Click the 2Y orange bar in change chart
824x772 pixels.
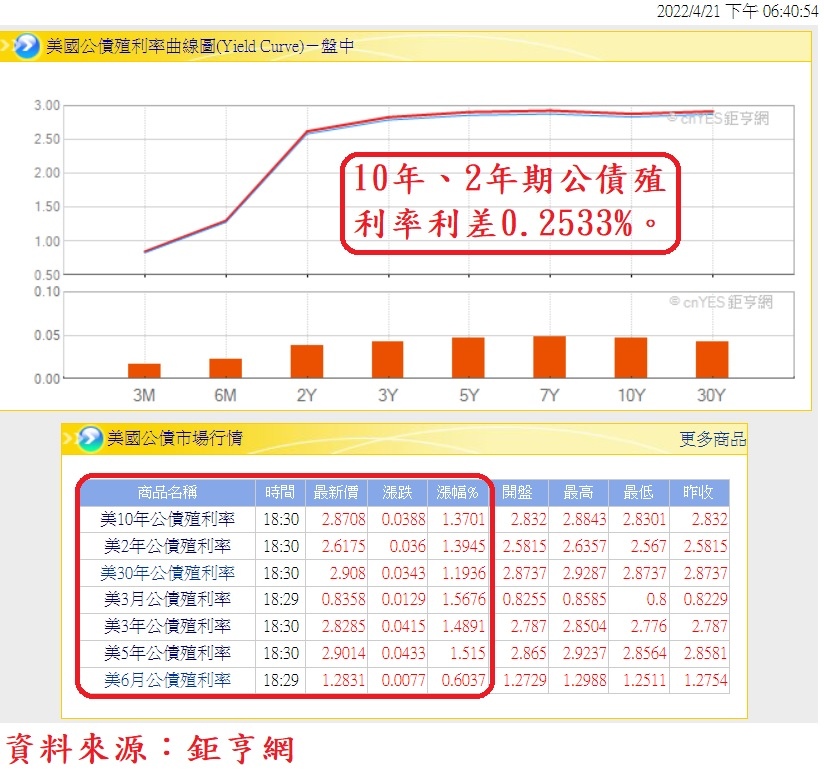click(x=307, y=362)
